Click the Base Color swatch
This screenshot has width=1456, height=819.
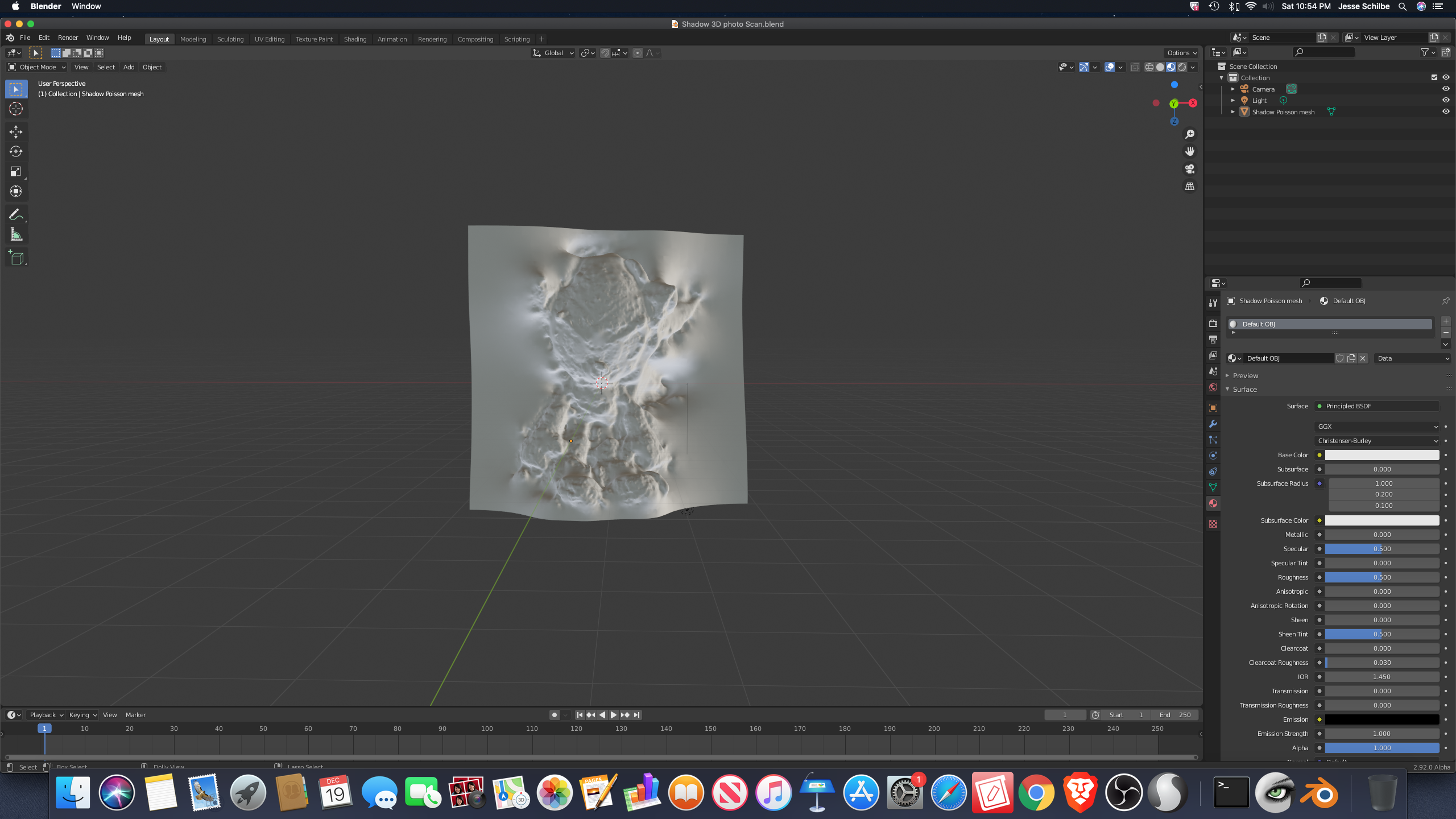(x=1381, y=455)
